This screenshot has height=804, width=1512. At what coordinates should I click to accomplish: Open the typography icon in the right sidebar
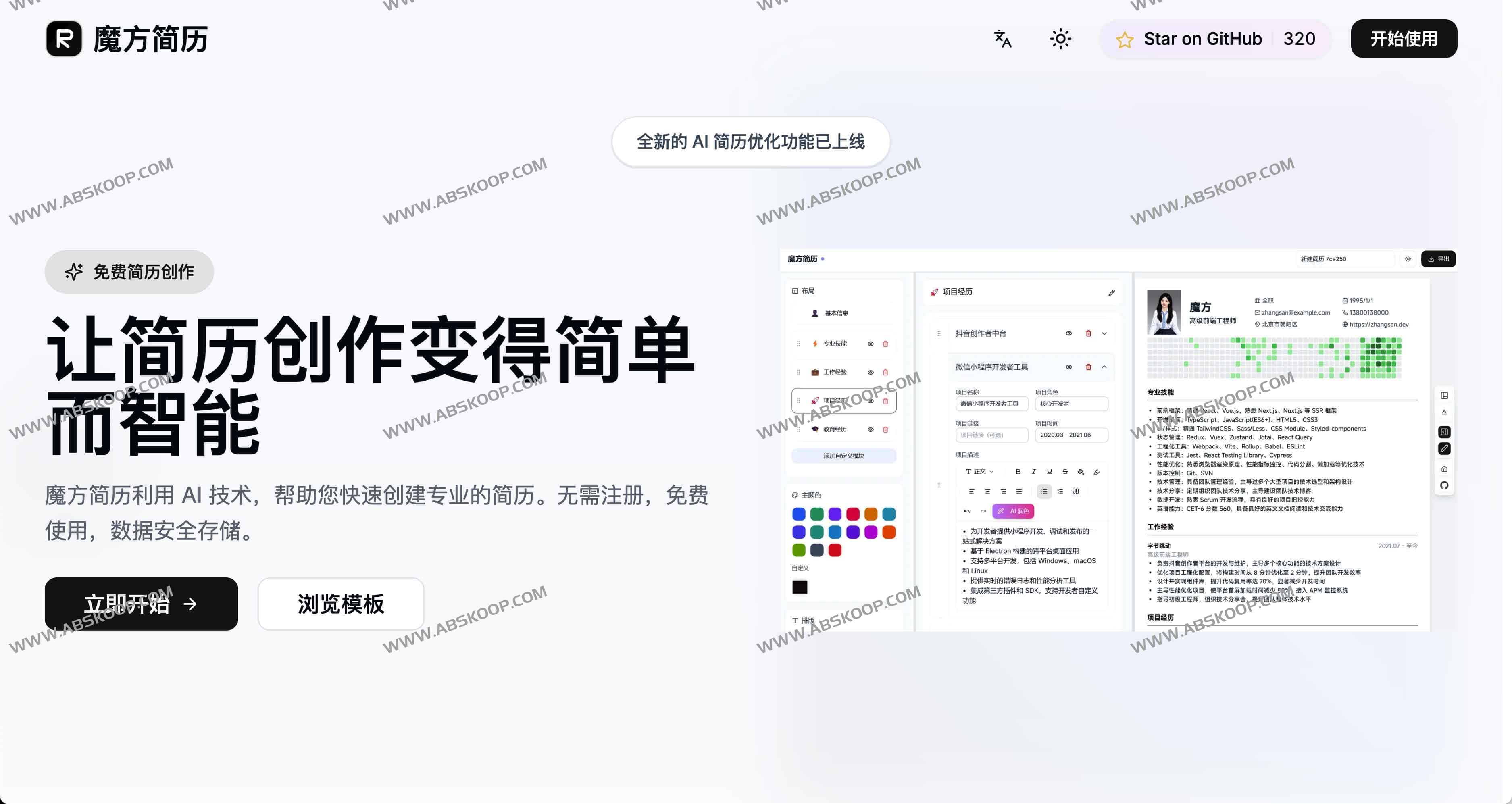(1445, 412)
